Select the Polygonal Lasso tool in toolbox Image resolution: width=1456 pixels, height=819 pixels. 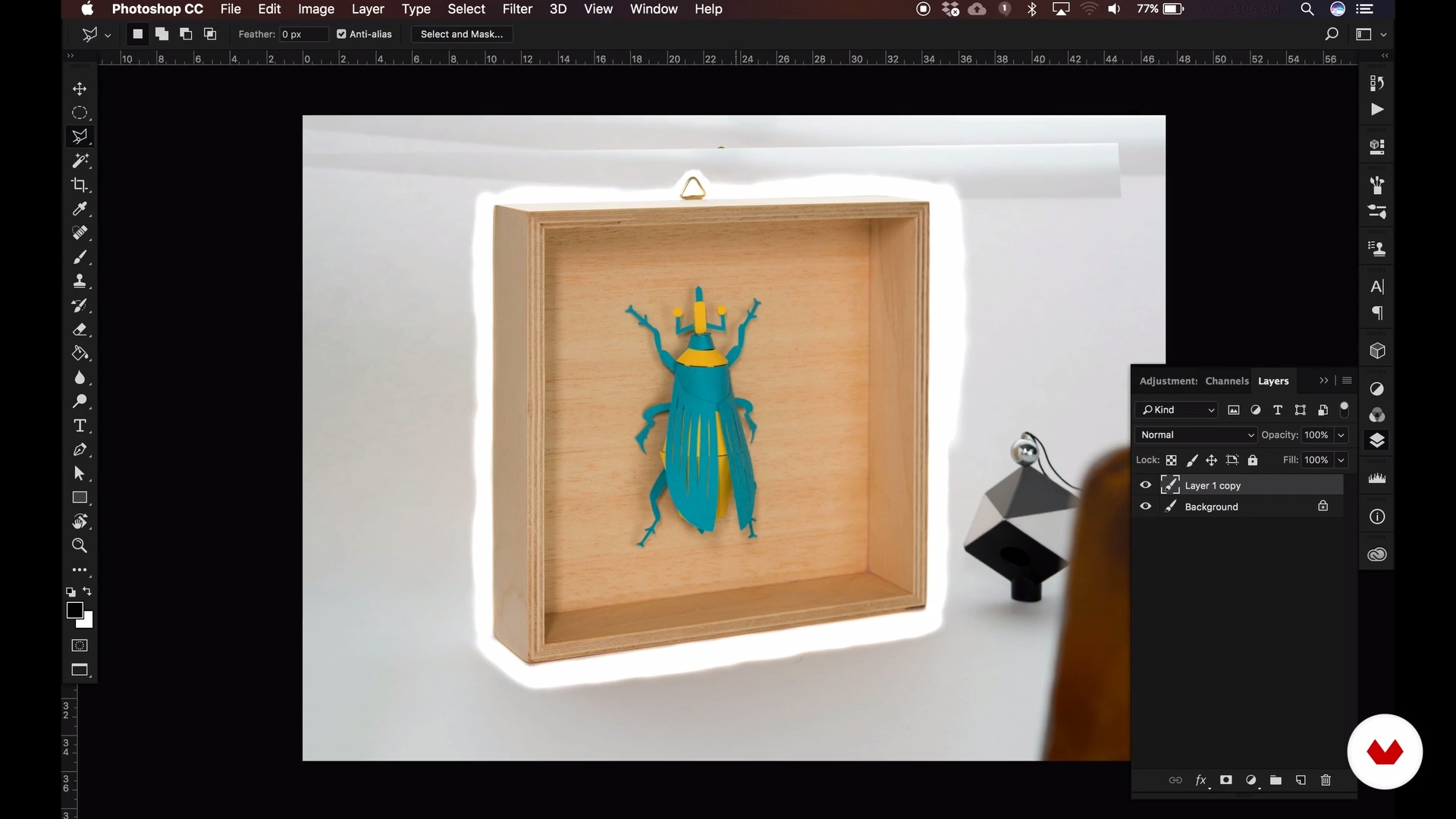[x=80, y=136]
